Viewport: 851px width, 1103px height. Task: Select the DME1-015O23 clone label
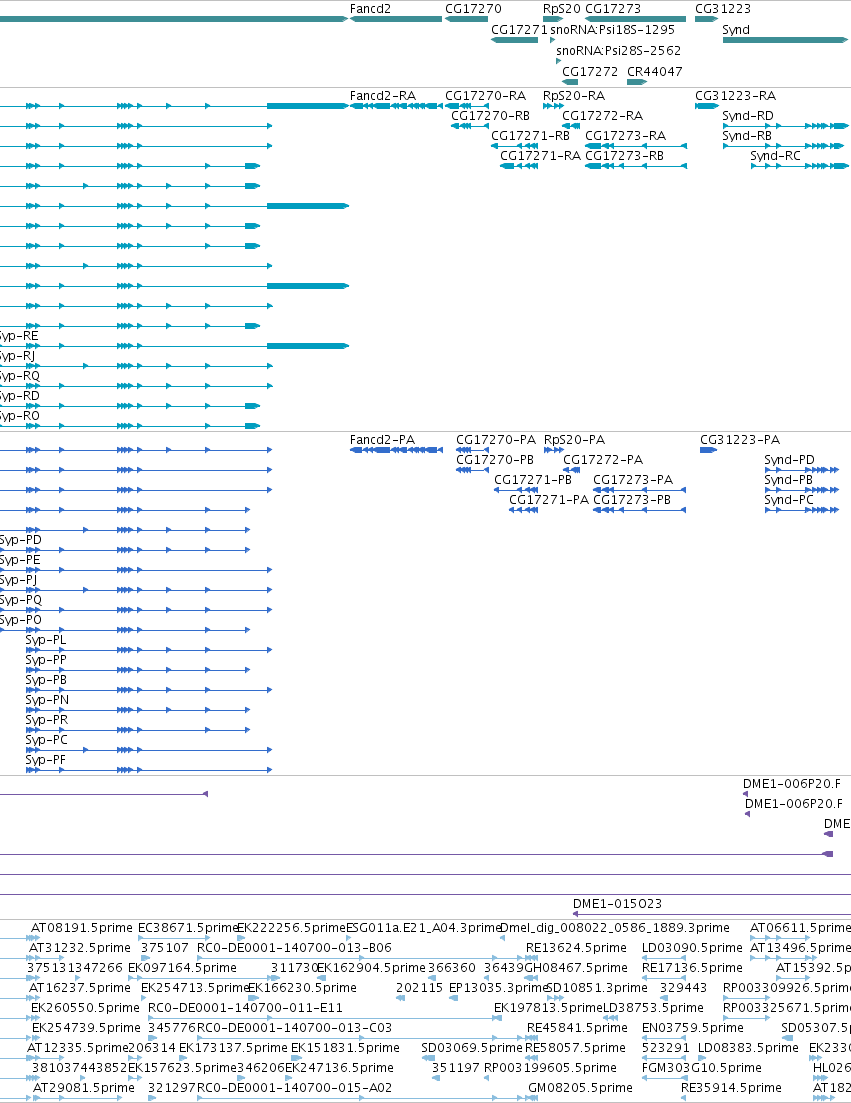(618, 904)
